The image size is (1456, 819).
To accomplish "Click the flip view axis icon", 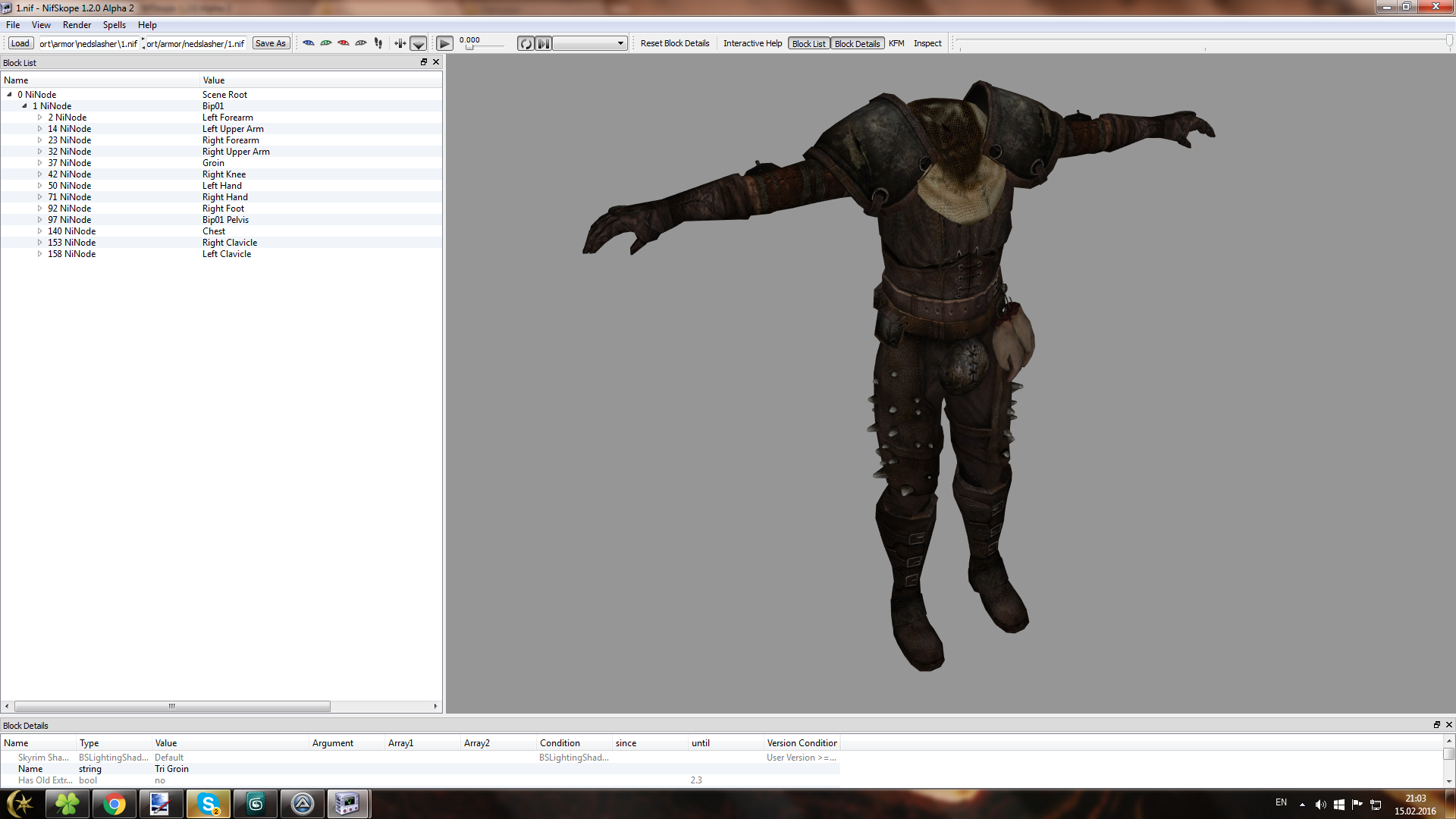I will point(400,43).
